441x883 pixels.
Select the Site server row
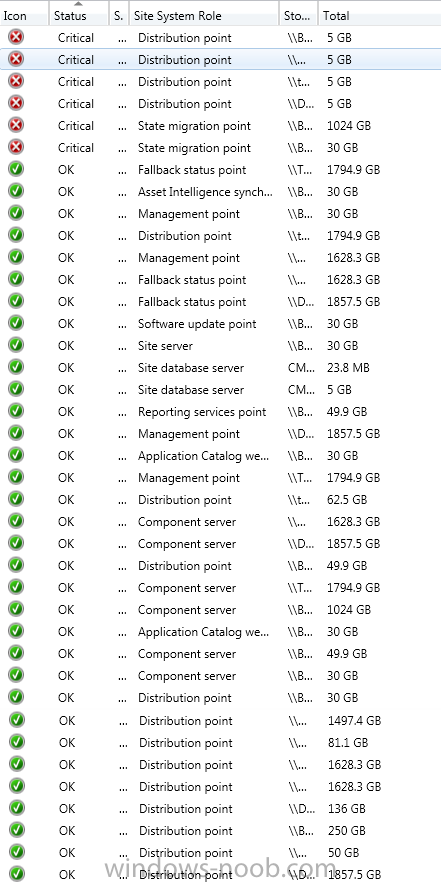(220, 346)
